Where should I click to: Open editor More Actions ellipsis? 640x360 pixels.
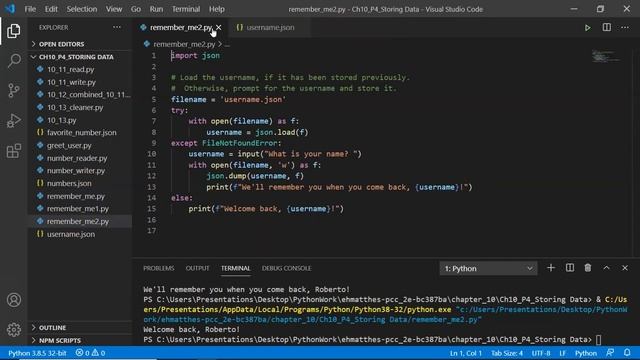[x=625, y=27]
